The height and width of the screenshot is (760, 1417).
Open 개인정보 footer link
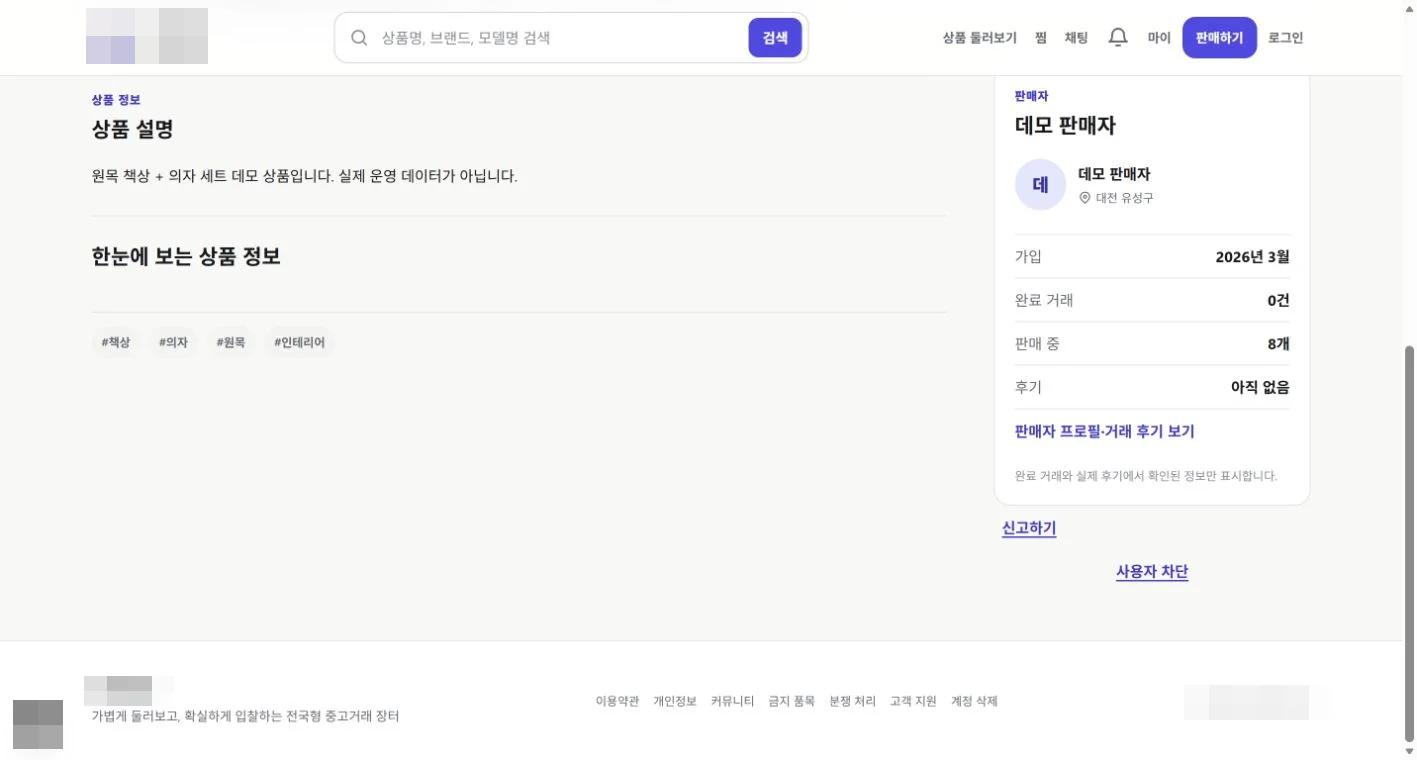675,701
